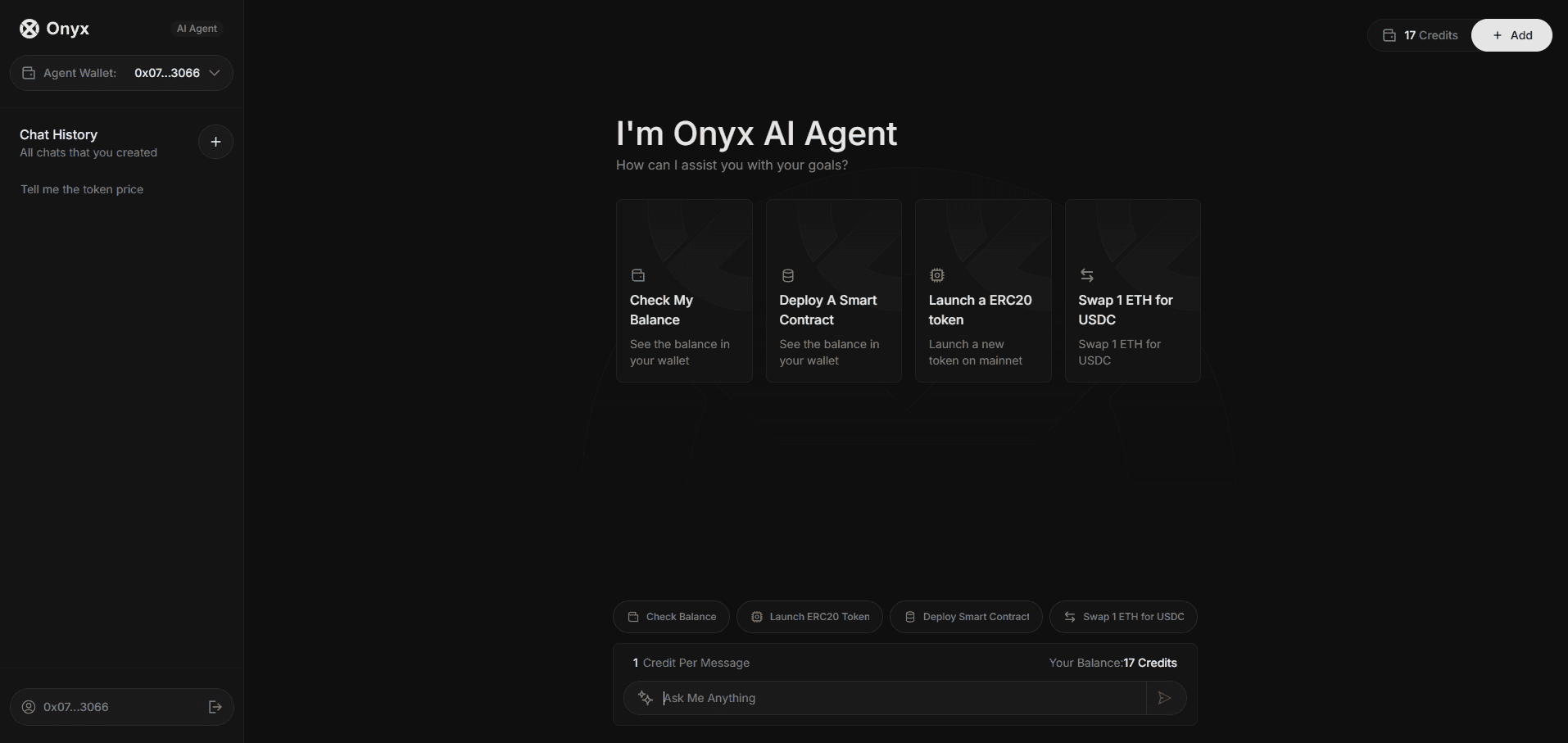Click the Add credits button
Screen dimensions: 1568x743
point(1511,35)
